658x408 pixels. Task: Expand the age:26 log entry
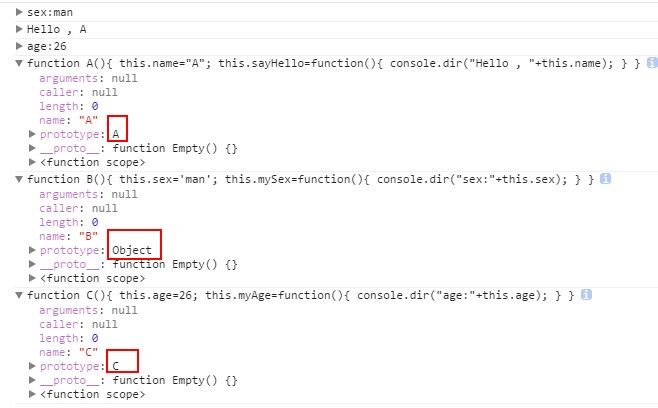(19, 46)
